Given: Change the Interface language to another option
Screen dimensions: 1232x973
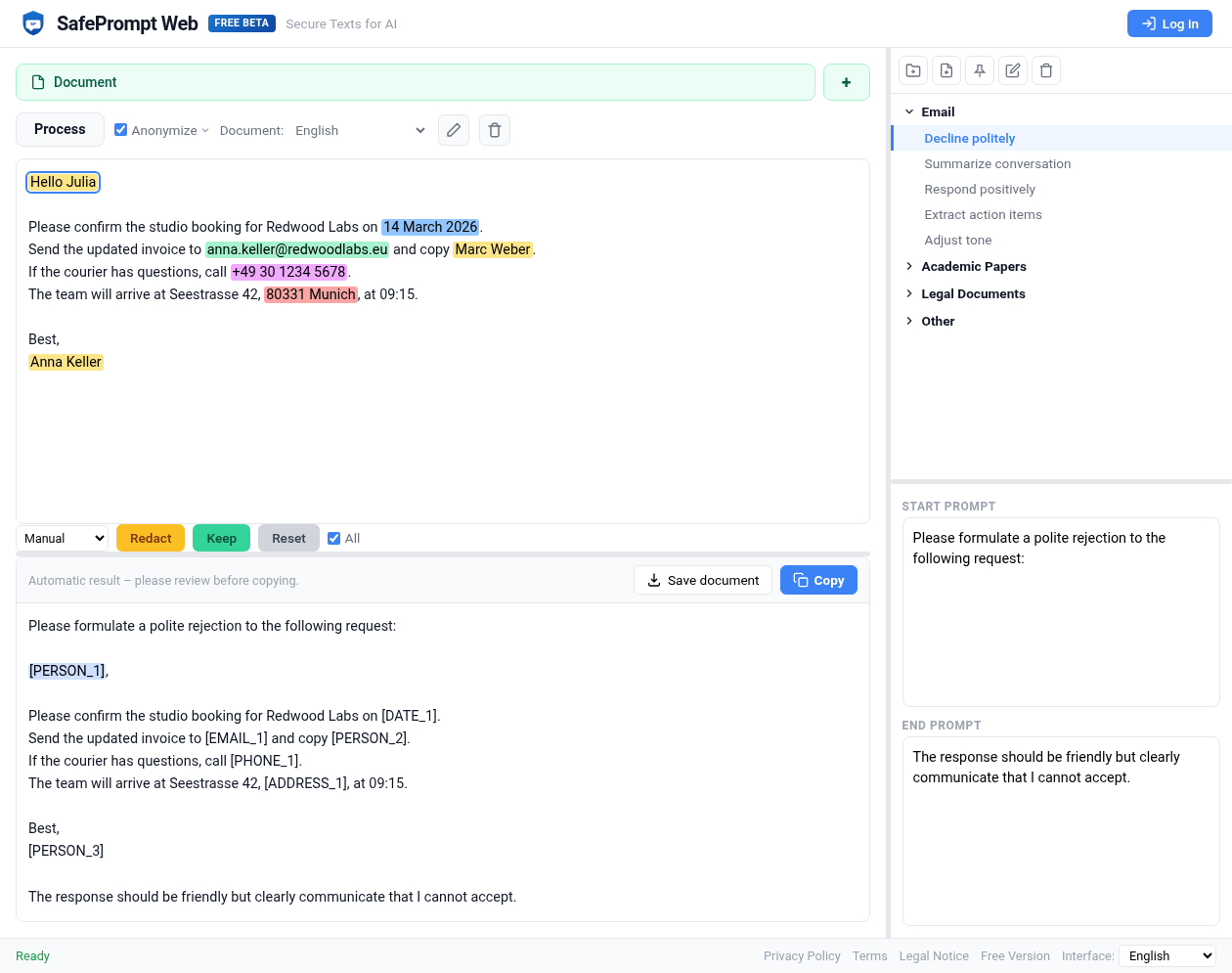Looking at the screenshot, I should point(1168,955).
